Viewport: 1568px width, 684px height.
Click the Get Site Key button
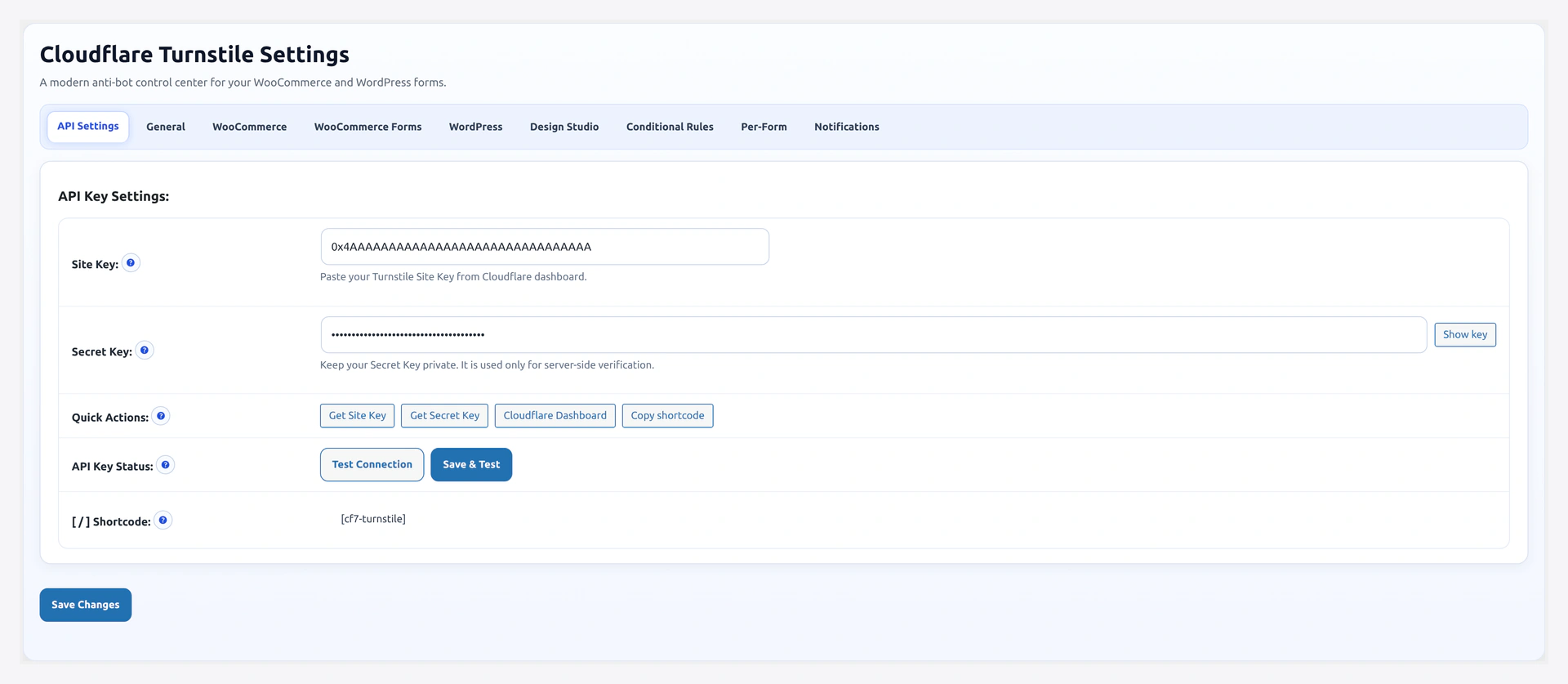(358, 416)
